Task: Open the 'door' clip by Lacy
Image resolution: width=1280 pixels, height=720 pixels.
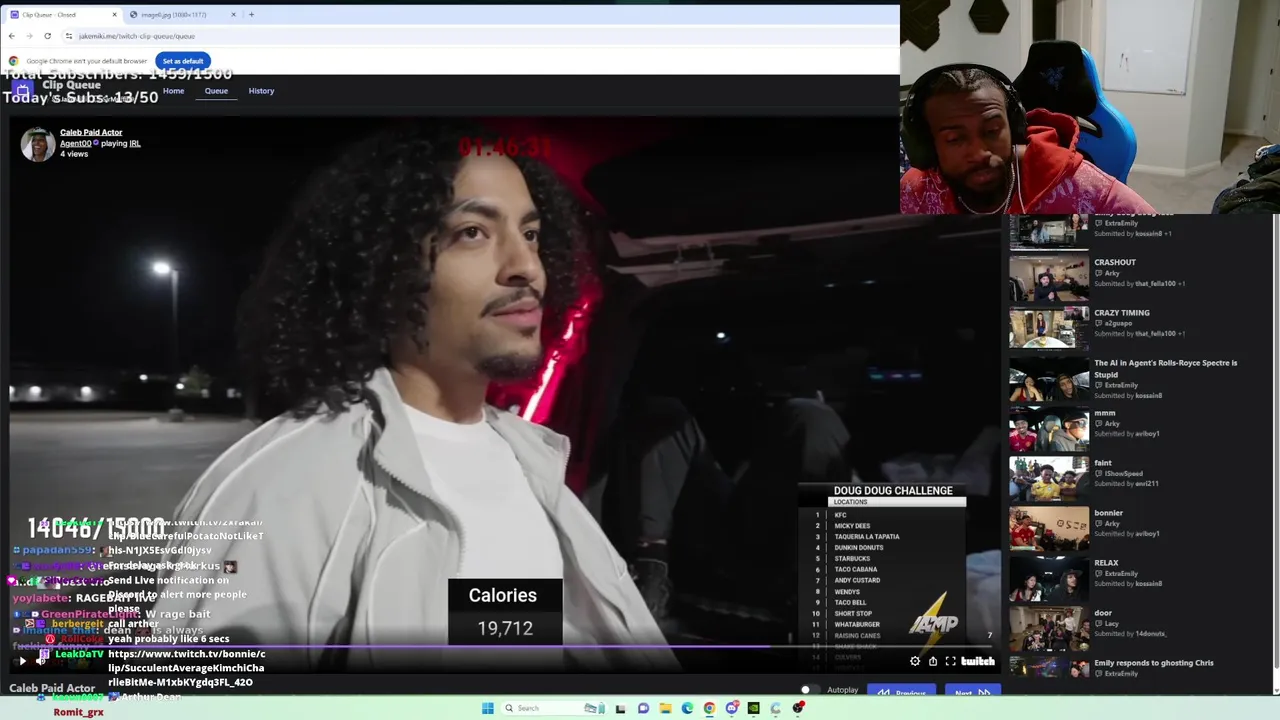Action: coord(1103,613)
